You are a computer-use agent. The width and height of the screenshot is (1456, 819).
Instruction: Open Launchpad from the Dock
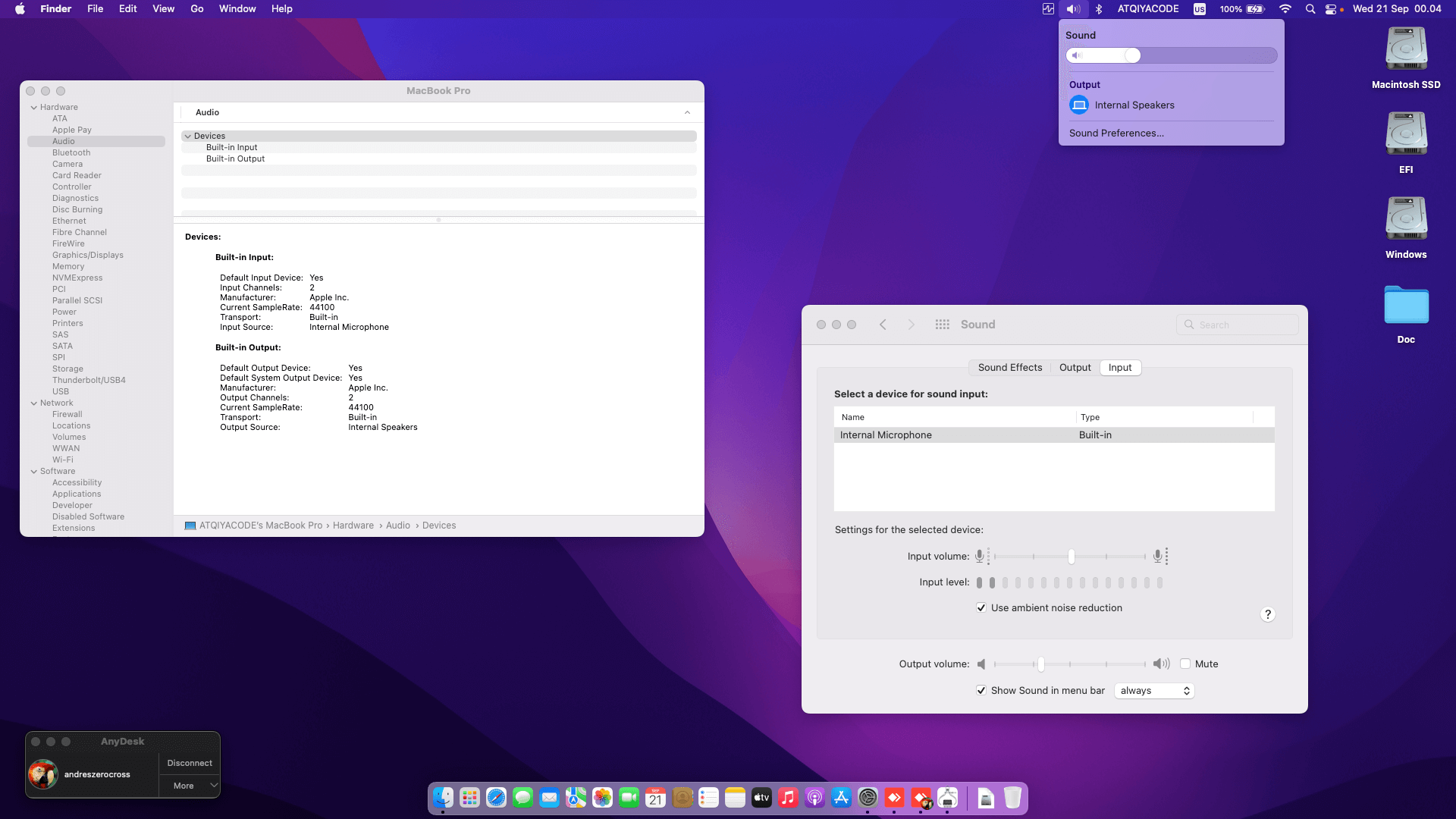click(x=470, y=798)
